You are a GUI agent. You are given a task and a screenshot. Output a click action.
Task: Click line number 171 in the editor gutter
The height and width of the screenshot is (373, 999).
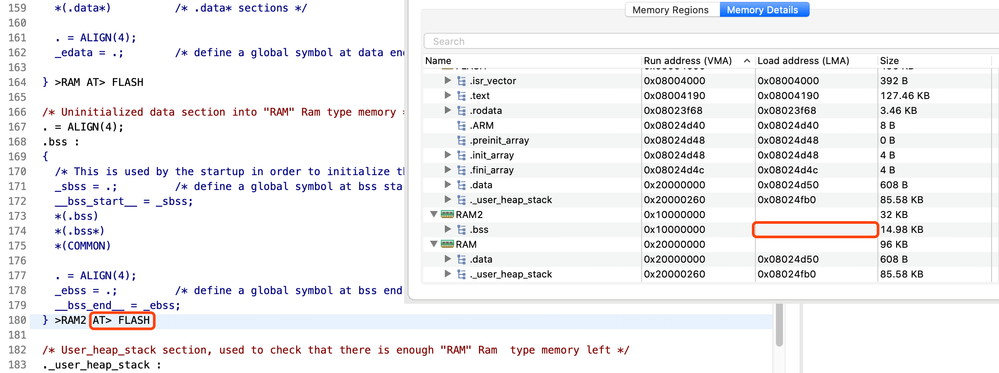coord(18,186)
